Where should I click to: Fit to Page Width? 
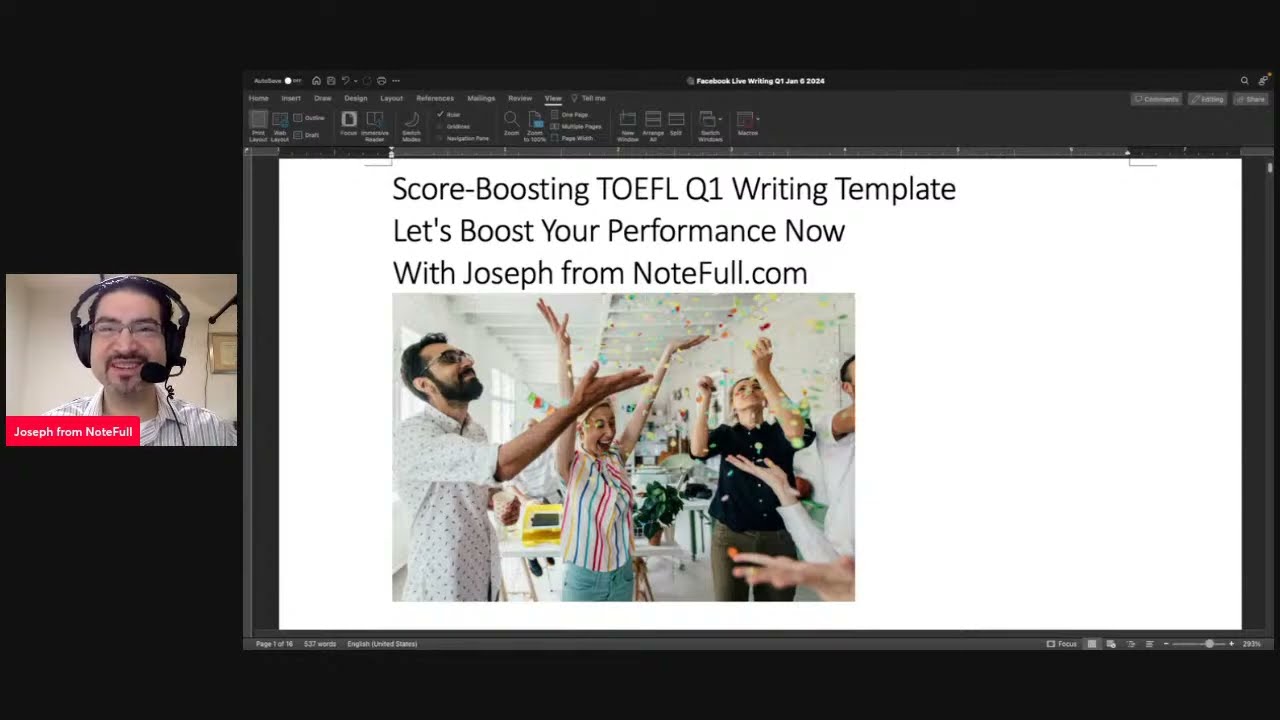click(572, 139)
